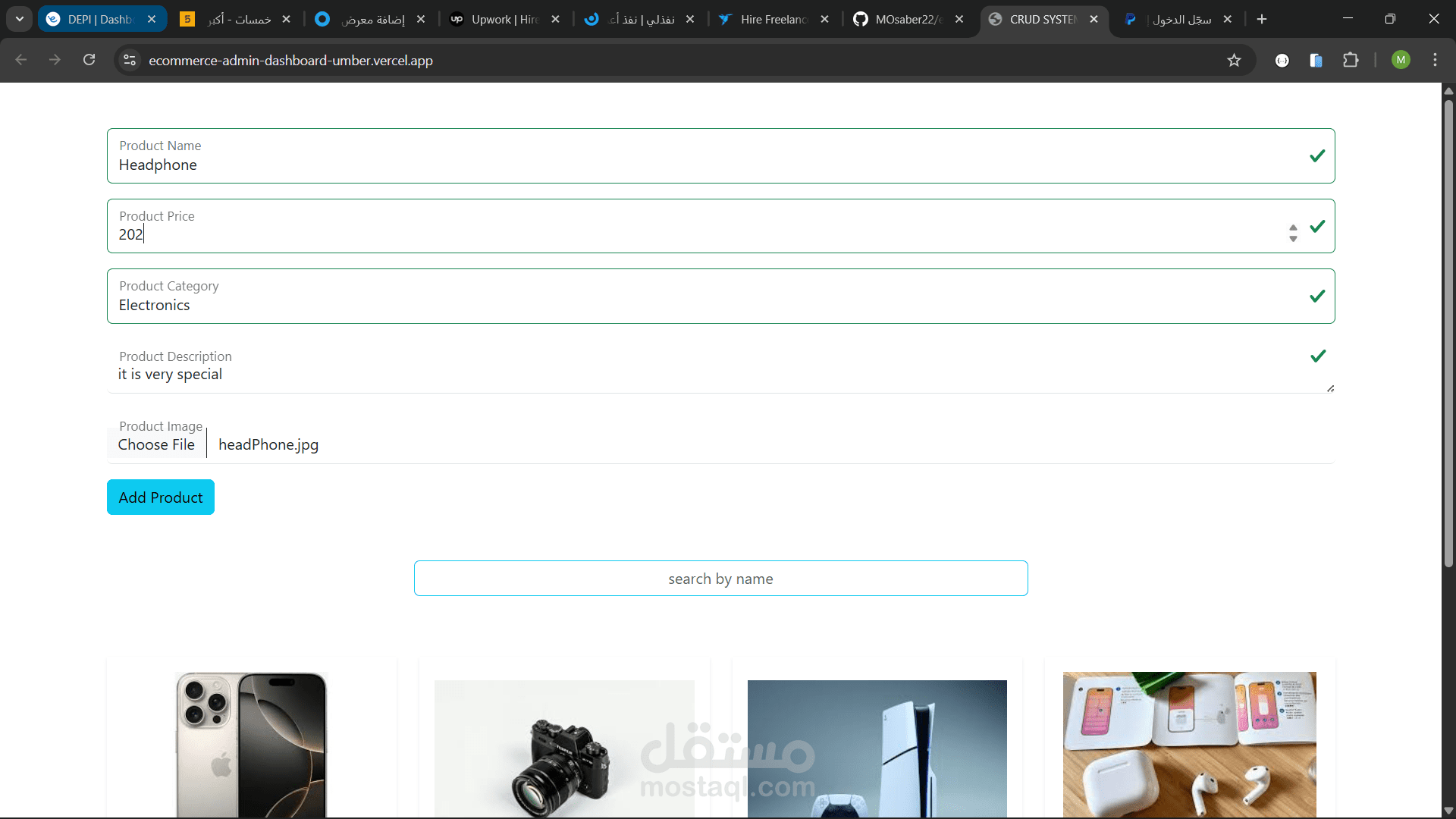
Task: Click the search by name input field
Action: (x=720, y=578)
